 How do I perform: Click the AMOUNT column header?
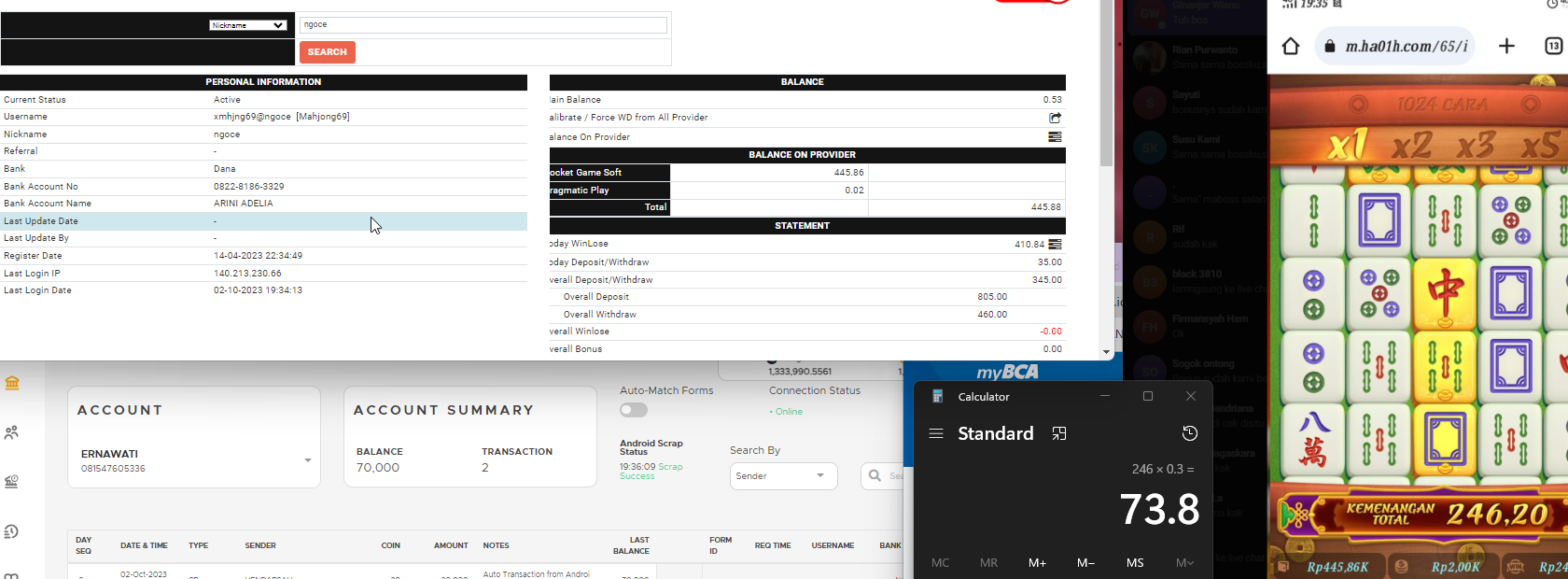pyautogui.click(x=451, y=545)
